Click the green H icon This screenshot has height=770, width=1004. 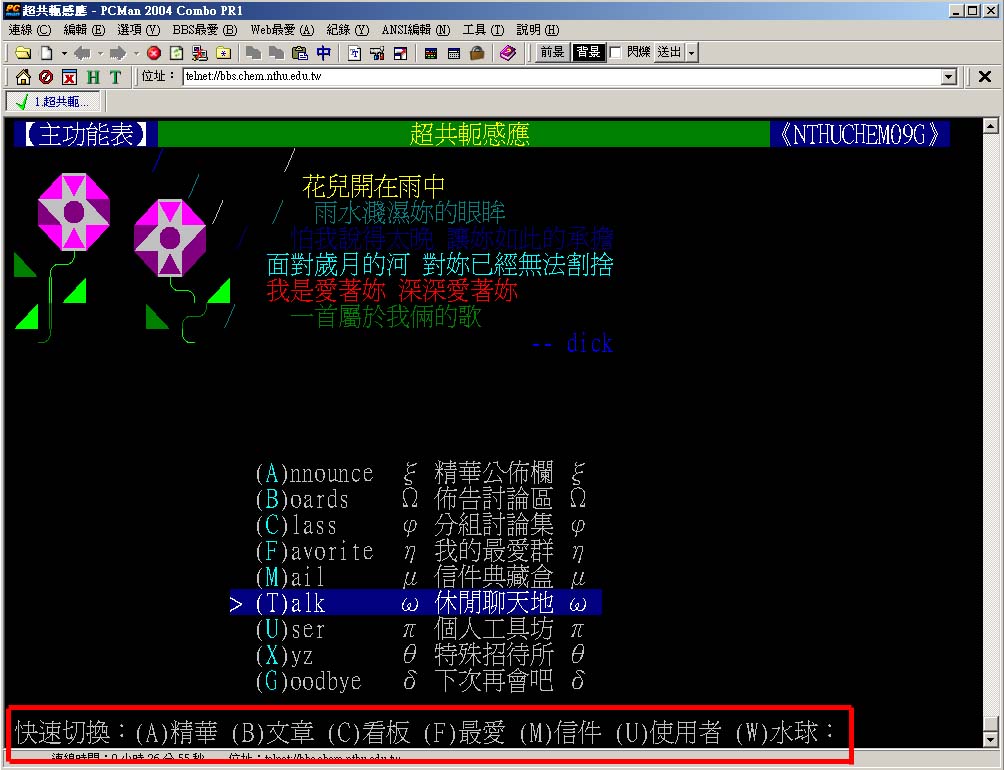pyautogui.click(x=93, y=77)
